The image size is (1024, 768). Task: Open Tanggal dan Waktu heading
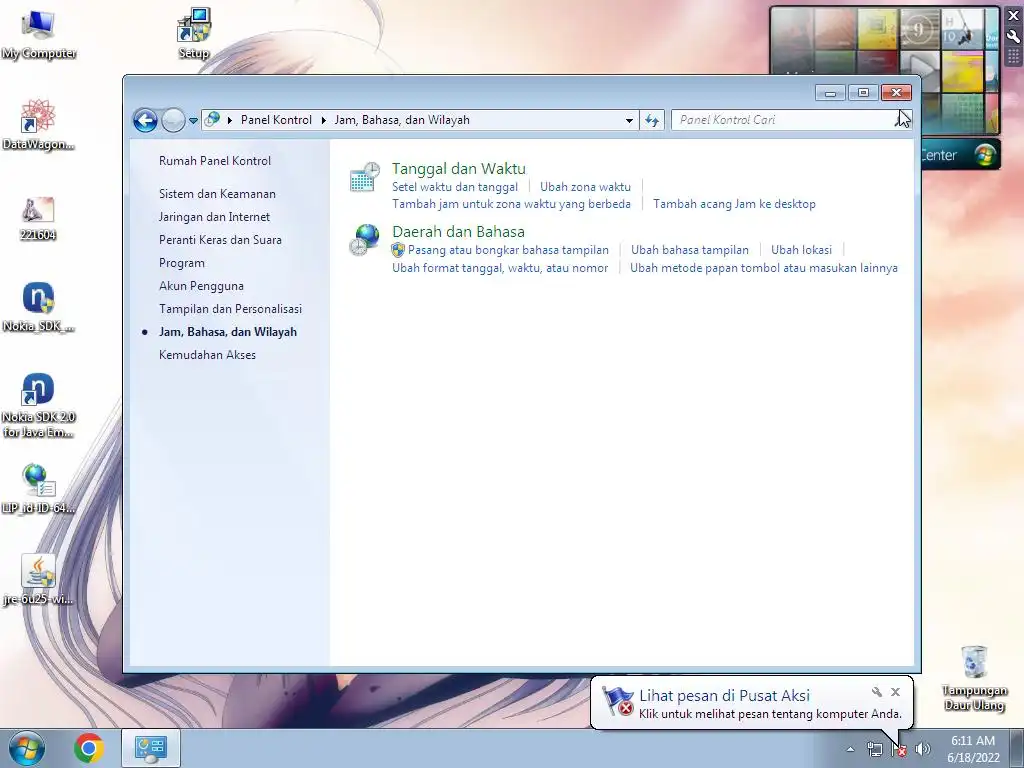click(458, 168)
